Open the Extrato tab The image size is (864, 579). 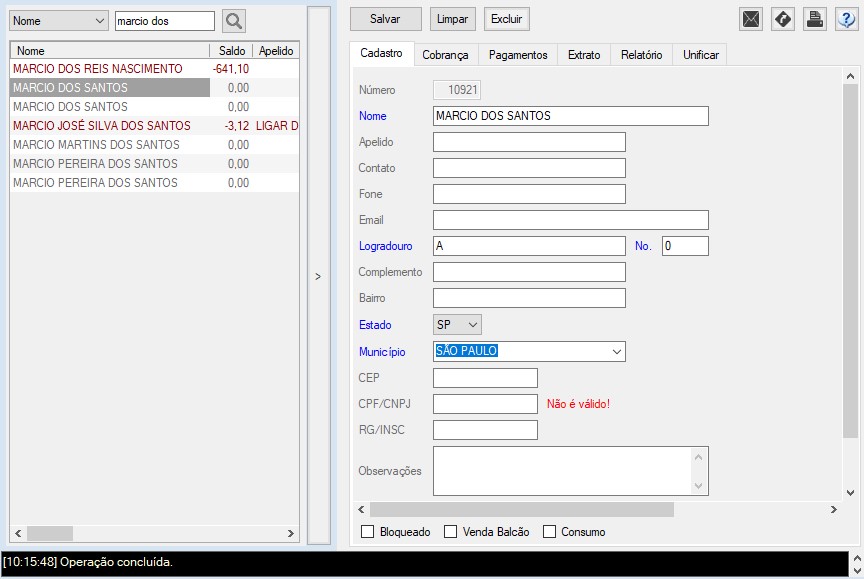[x=584, y=55]
